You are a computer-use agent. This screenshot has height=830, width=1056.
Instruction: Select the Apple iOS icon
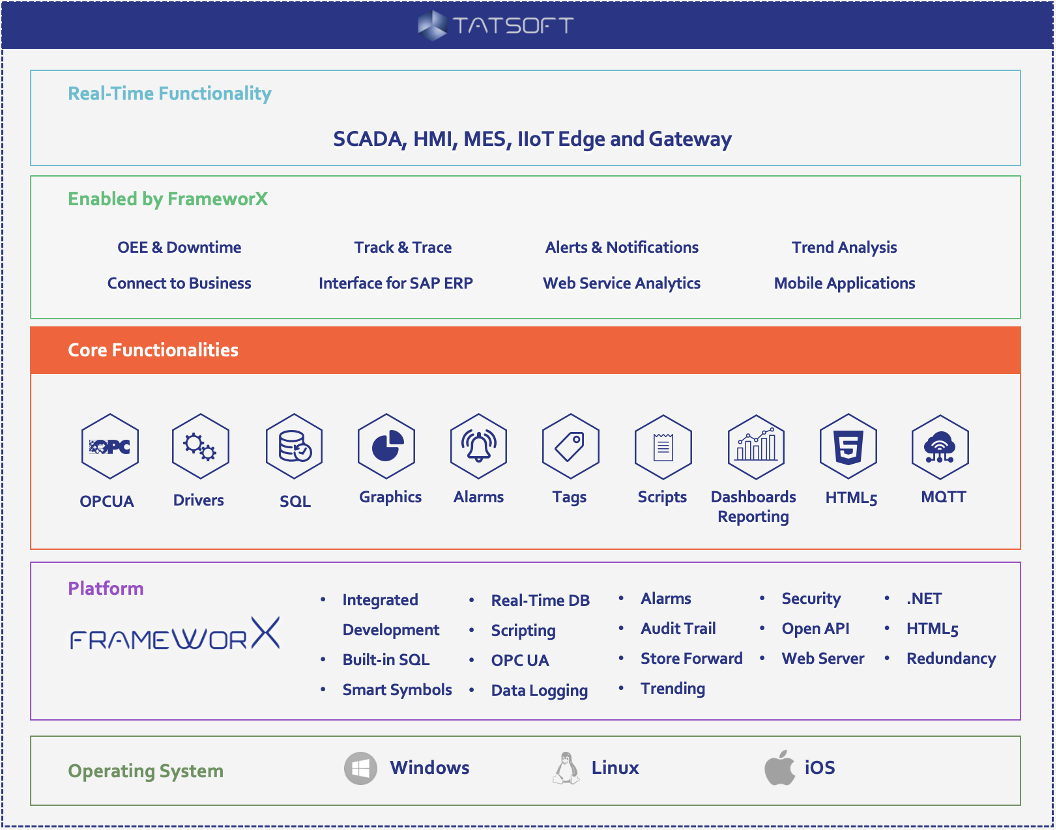point(780,769)
